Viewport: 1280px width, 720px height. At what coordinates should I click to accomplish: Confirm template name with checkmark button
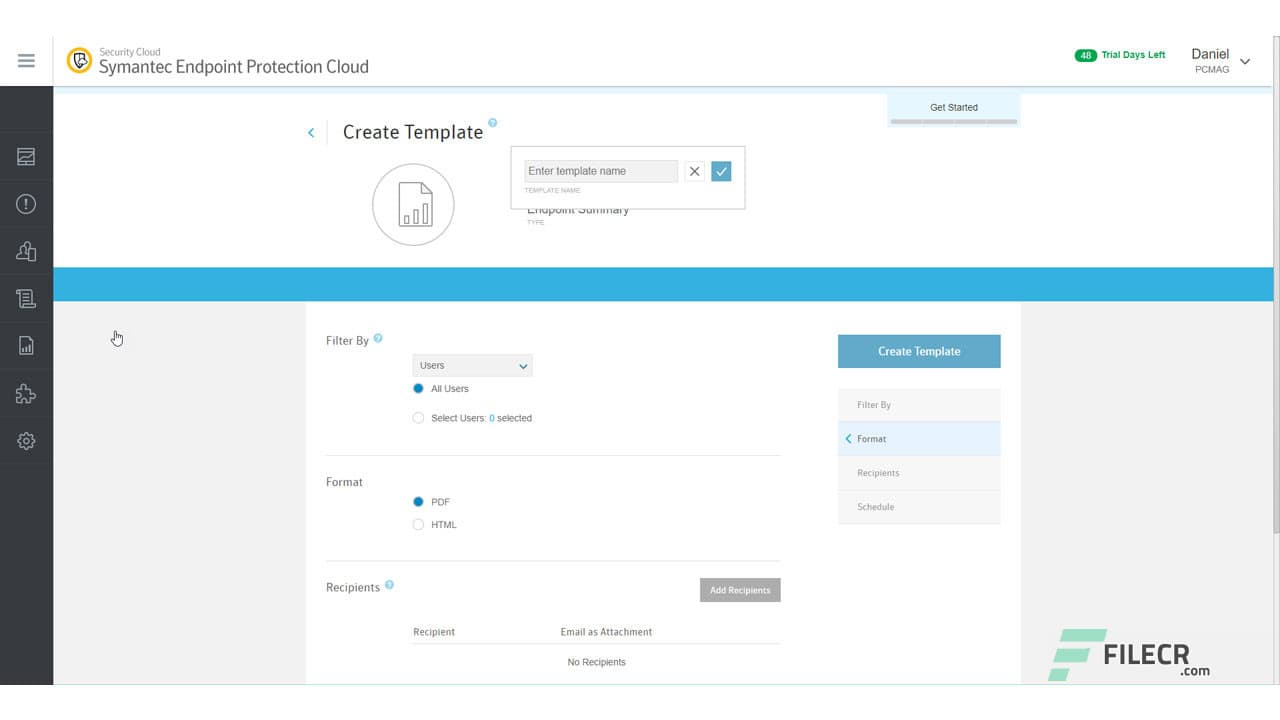tap(721, 171)
